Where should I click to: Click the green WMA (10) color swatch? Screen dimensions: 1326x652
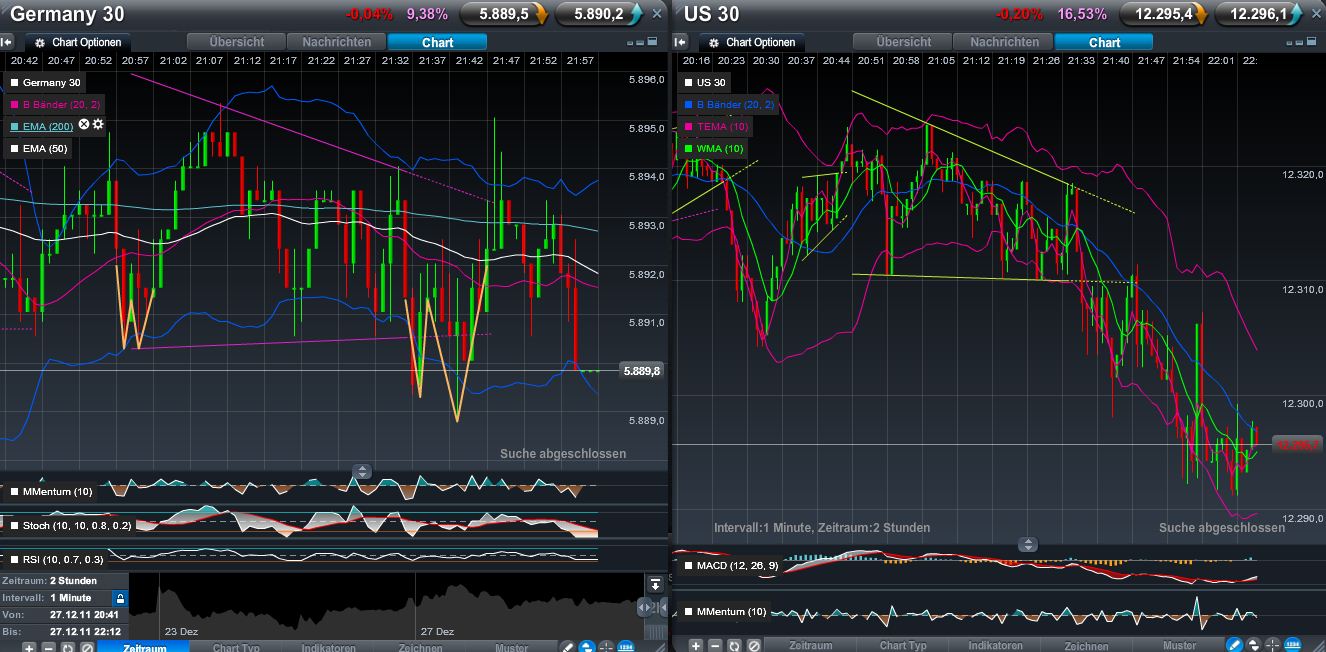[x=688, y=148]
